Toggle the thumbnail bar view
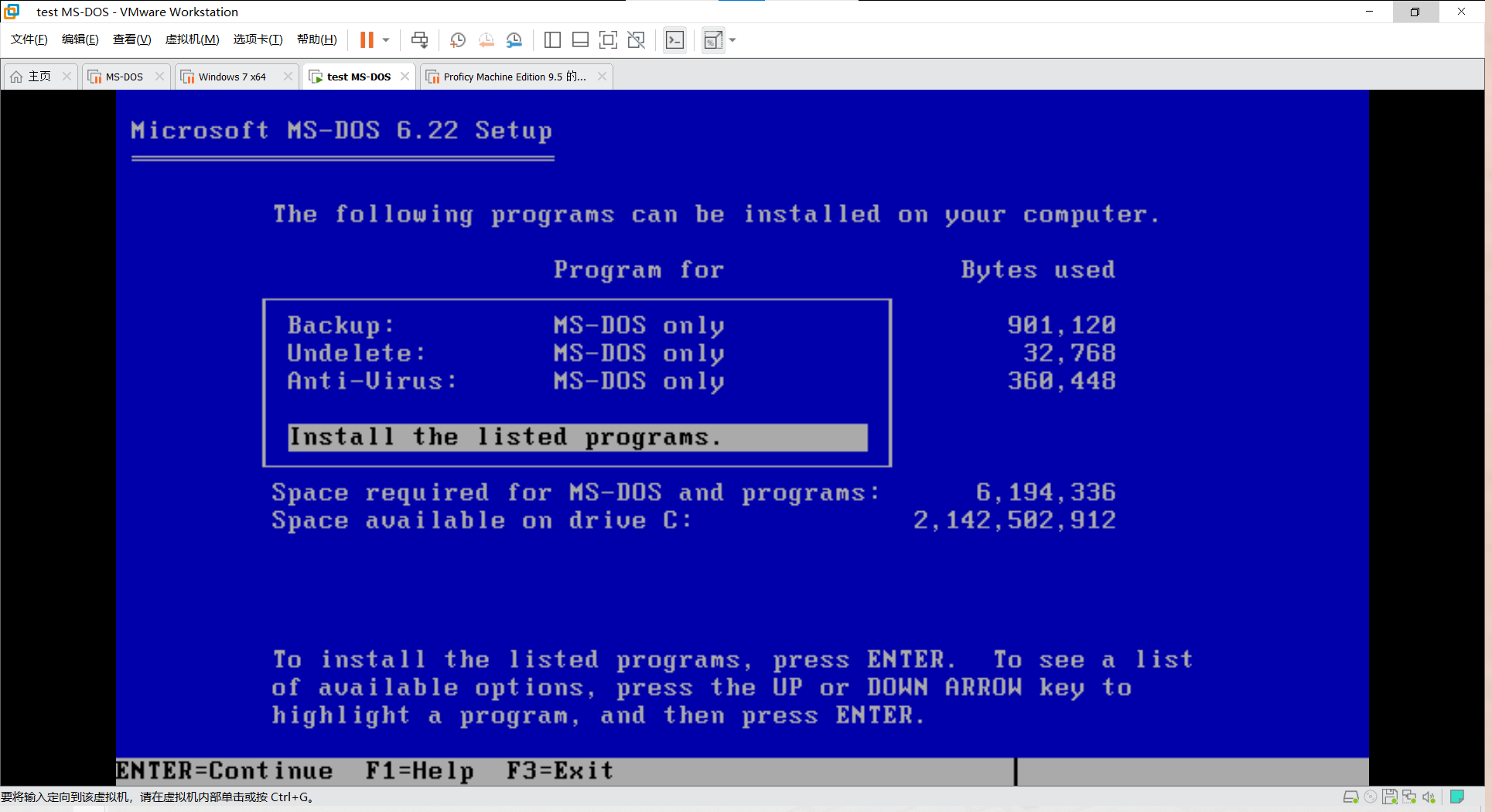The image size is (1492, 812). (580, 40)
